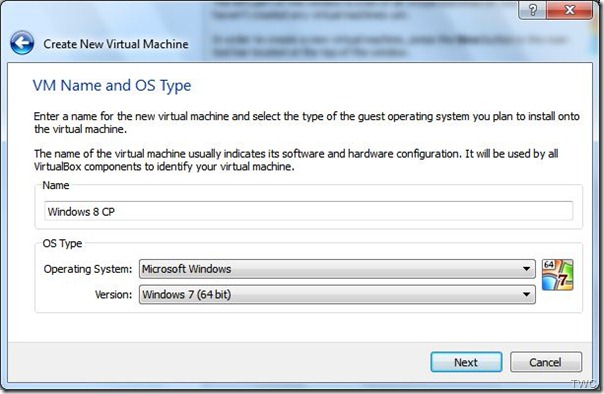Open the Operating System dropdown
The height and width of the screenshot is (394, 604).
pos(337,269)
